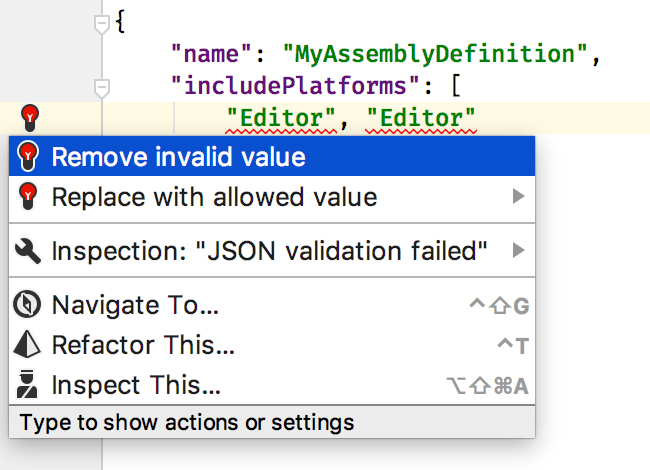Select Inspect This… action
This screenshot has height=470, width=650.
point(272,384)
